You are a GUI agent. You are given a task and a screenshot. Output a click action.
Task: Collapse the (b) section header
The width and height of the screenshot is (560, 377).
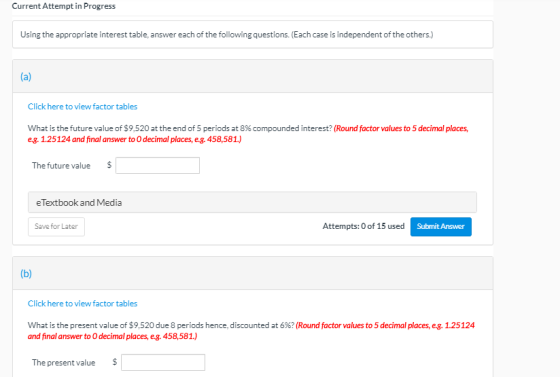point(253,273)
